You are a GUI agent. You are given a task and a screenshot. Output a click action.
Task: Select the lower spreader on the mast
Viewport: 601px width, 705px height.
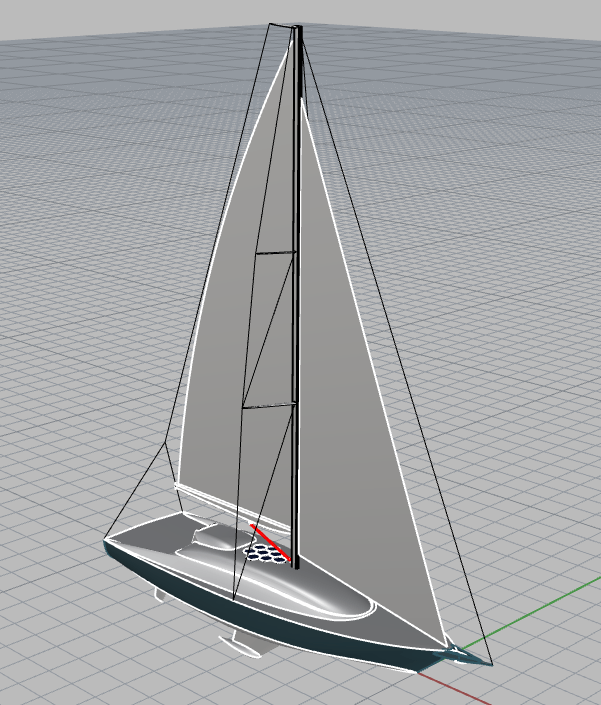pos(268,406)
